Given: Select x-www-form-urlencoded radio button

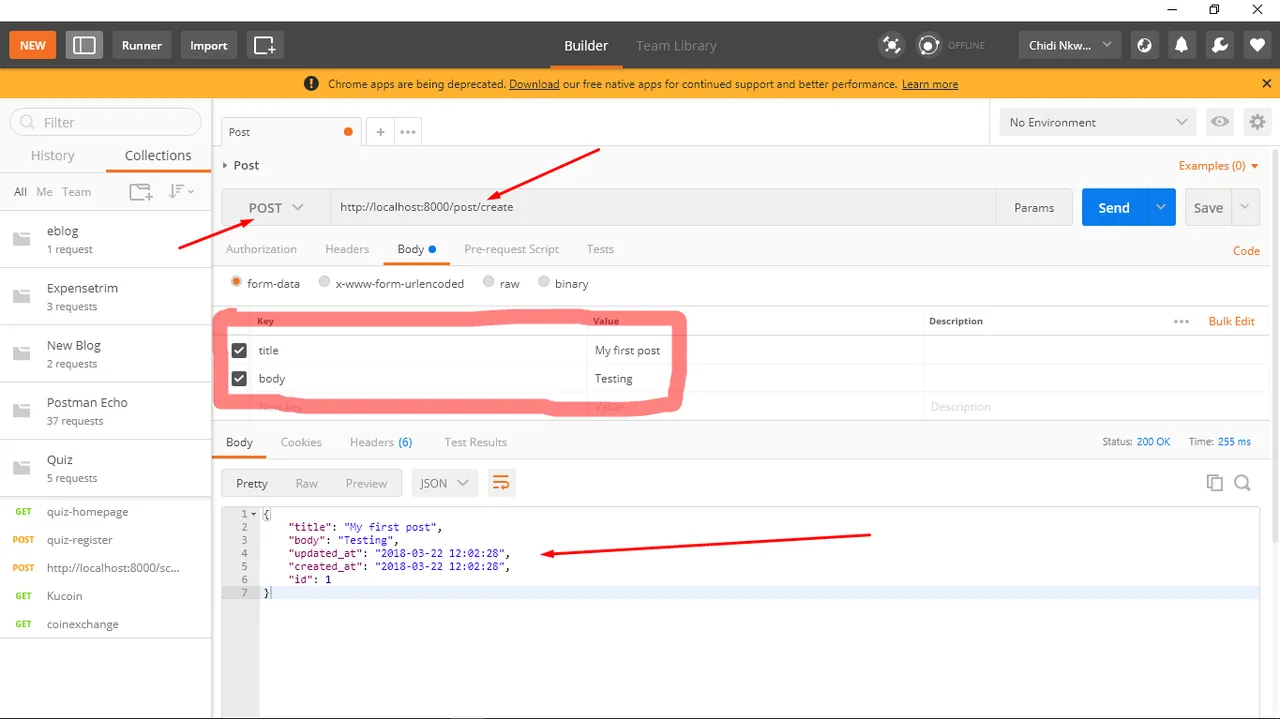Looking at the screenshot, I should tap(324, 282).
